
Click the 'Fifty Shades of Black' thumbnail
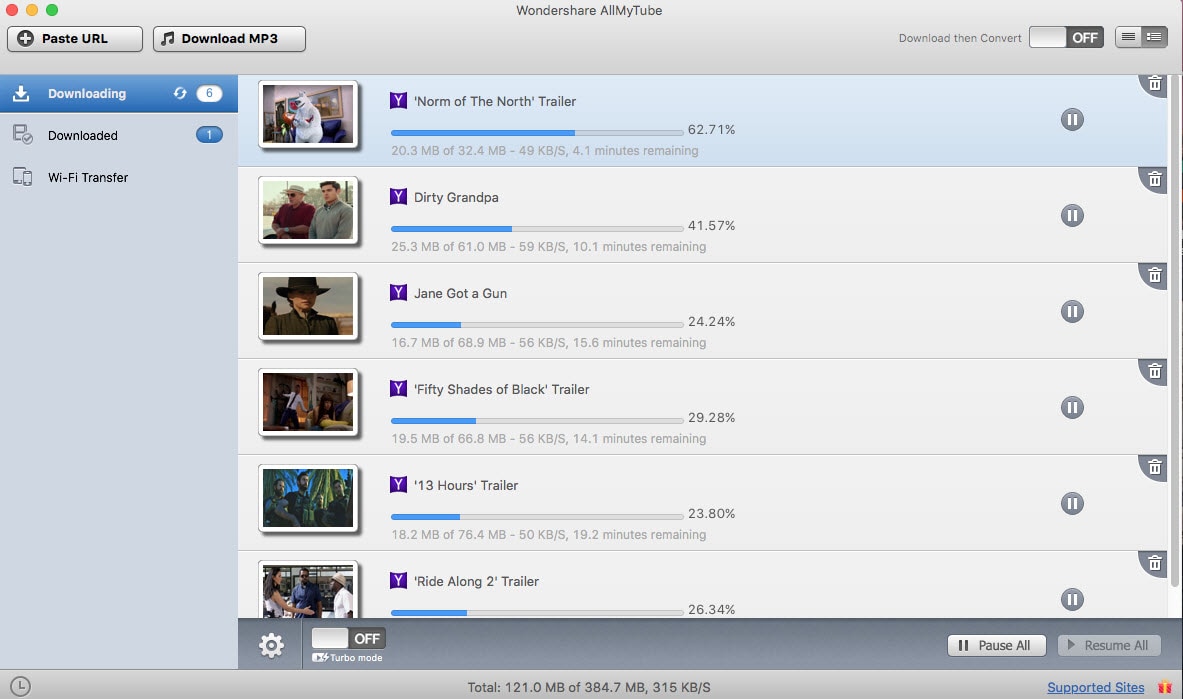(x=308, y=402)
